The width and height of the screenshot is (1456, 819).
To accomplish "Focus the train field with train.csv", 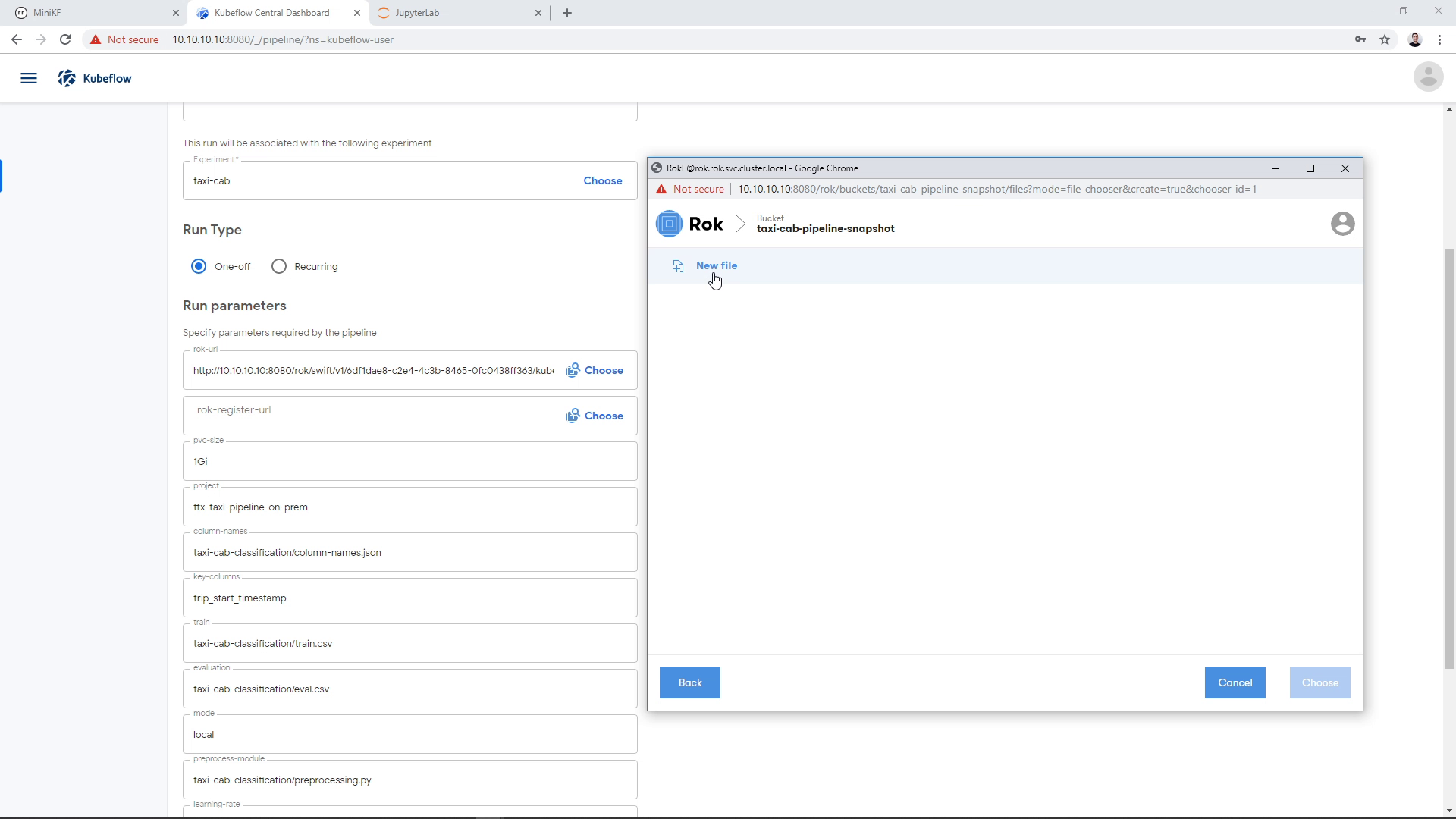I will pyautogui.click(x=409, y=643).
